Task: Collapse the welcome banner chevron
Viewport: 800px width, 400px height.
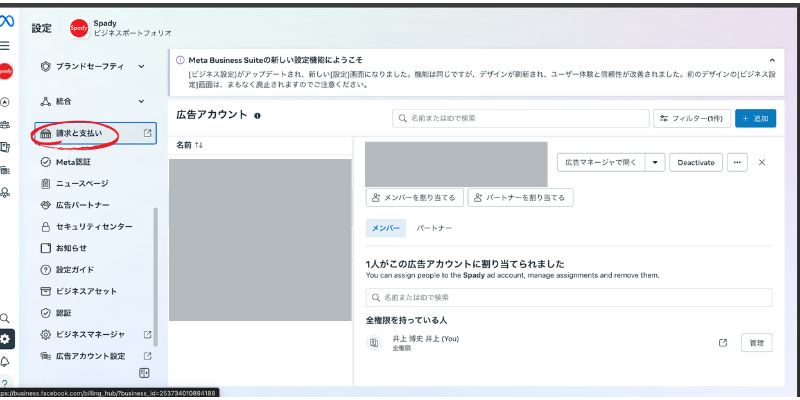Action: click(x=772, y=60)
